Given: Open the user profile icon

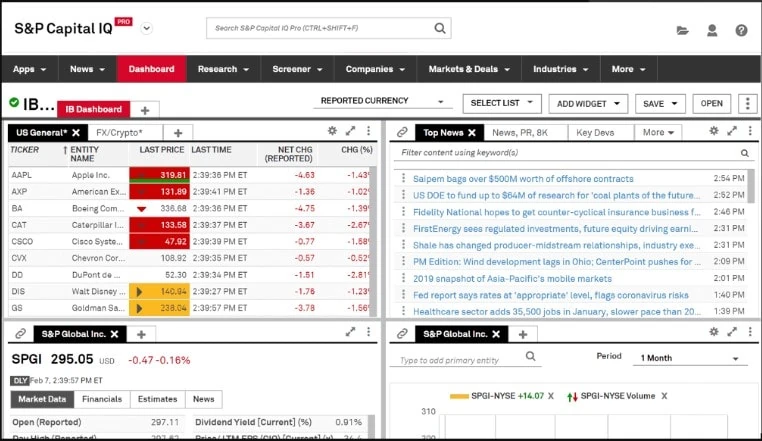Looking at the screenshot, I should [x=712, y=31].
